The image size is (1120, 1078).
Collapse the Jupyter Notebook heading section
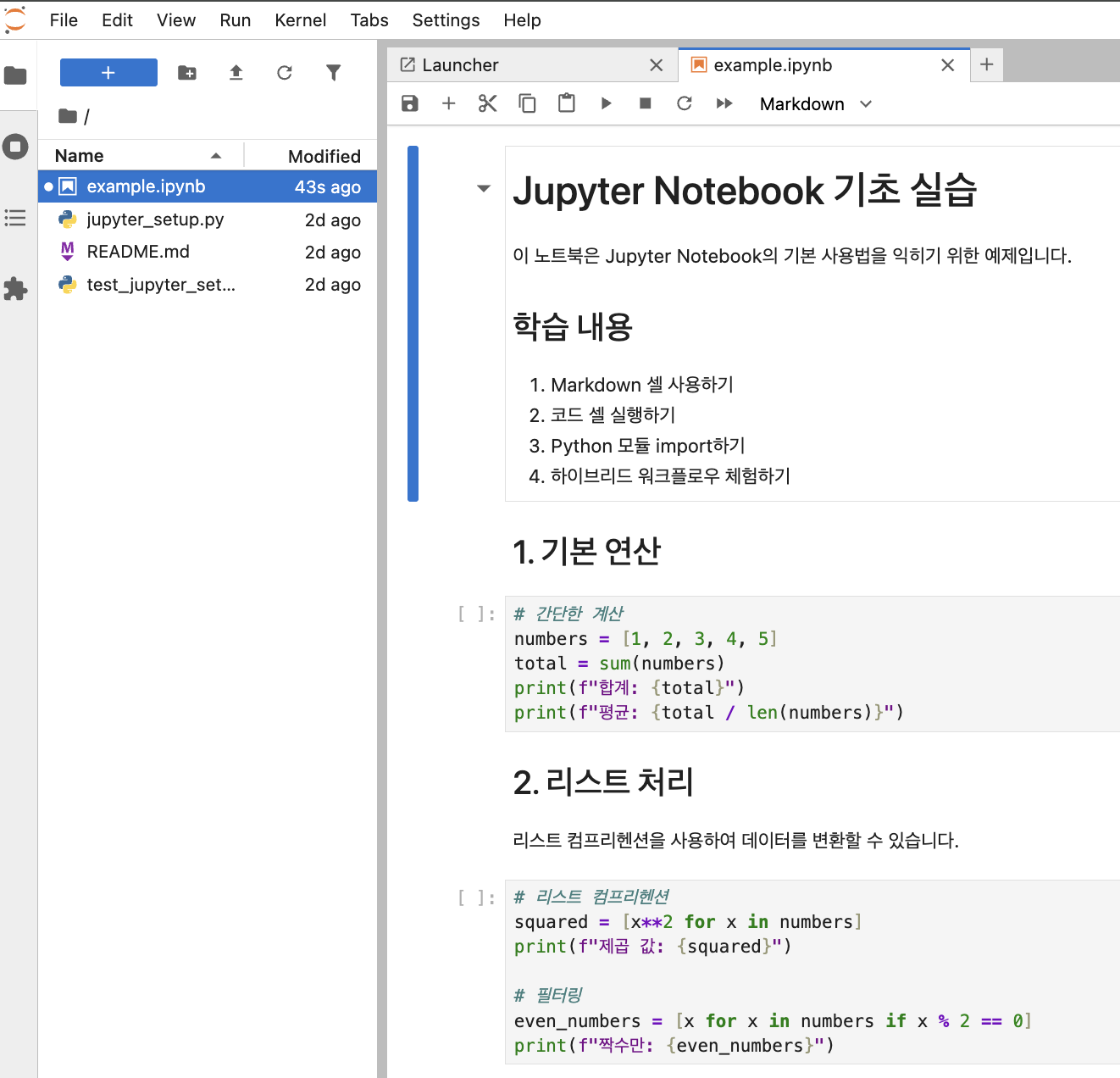[484, 188]
